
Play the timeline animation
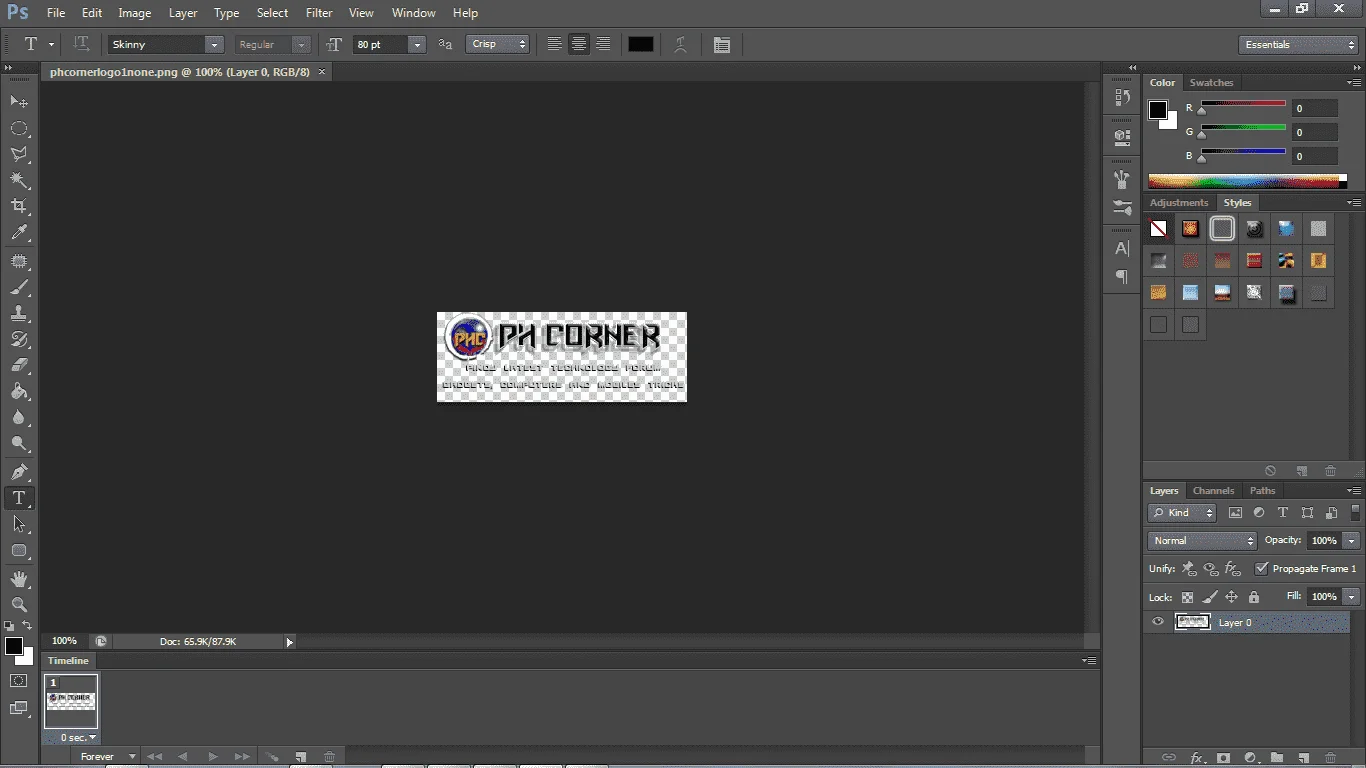213,757
